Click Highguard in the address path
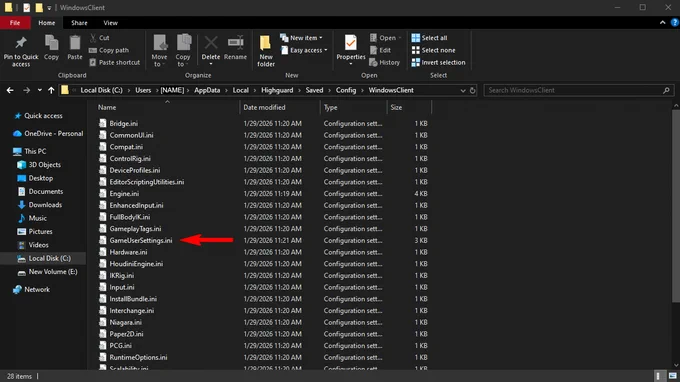This screenshot has width=680, height=382. coord(277,90)
